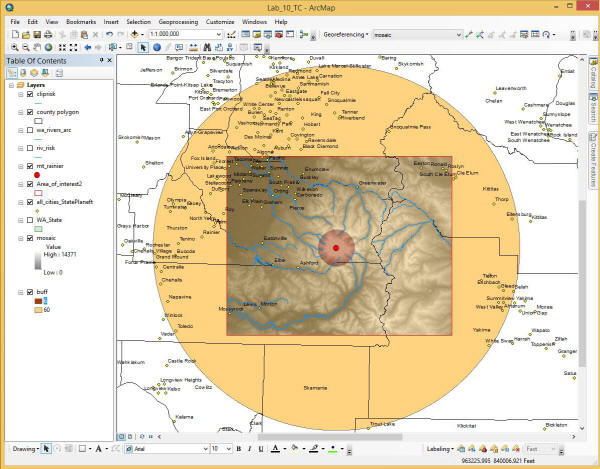Collapse the buff layer legend

pos(21,292)
